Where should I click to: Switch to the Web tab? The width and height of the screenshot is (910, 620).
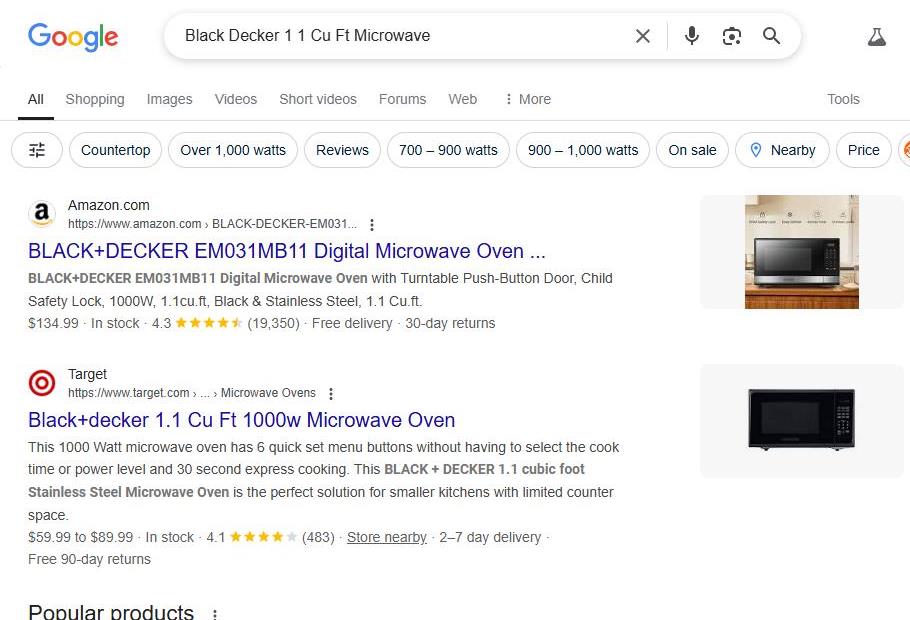463,99
